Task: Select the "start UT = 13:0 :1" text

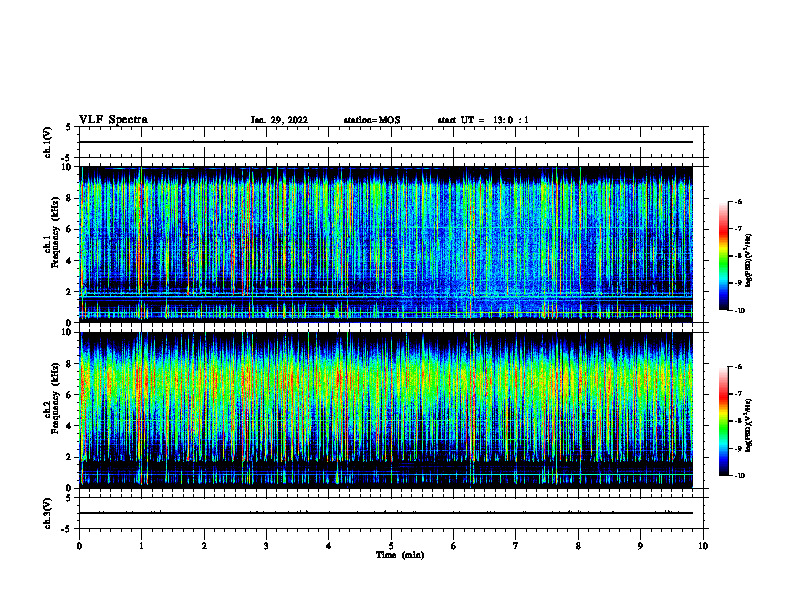Action: [483, 120]
